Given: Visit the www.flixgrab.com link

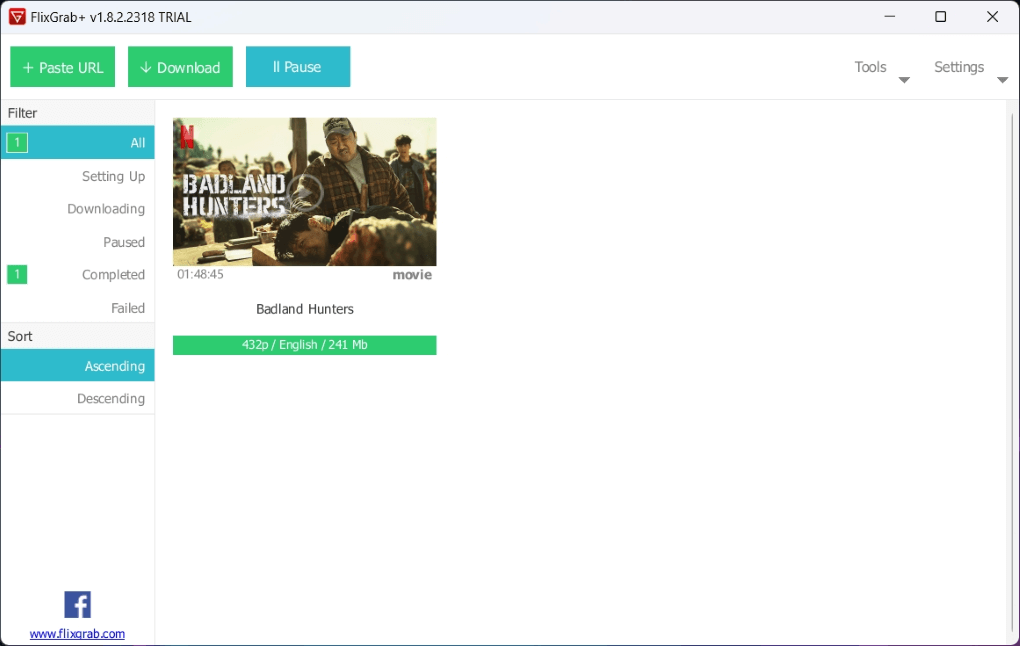Looking at the screenshot, I should tap(77, 634).
